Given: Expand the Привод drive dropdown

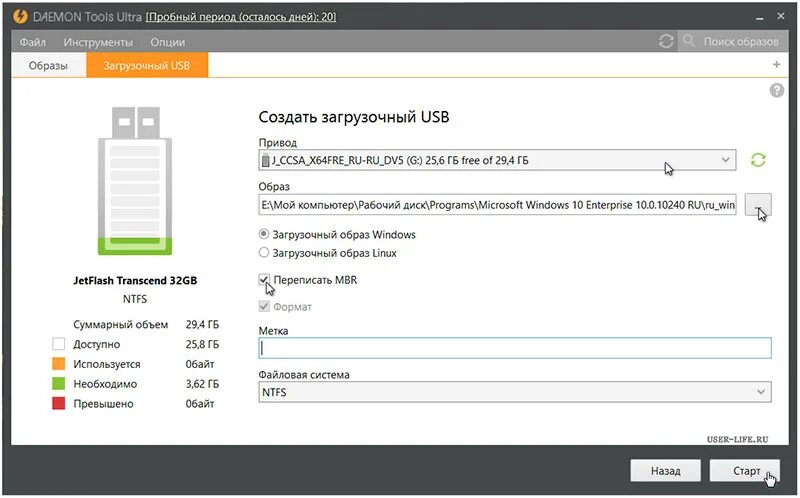Looking at the screenshot, I should (497, 160).
